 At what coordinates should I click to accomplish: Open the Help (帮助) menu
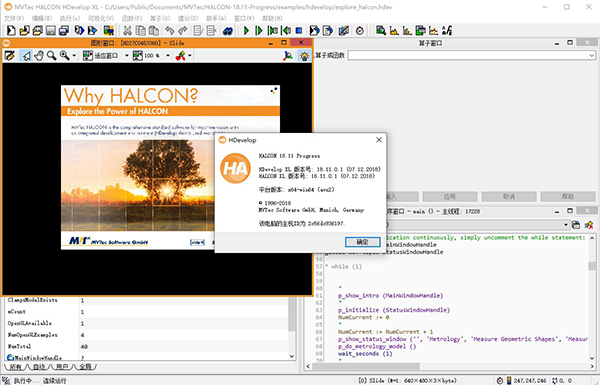point(272,18)
